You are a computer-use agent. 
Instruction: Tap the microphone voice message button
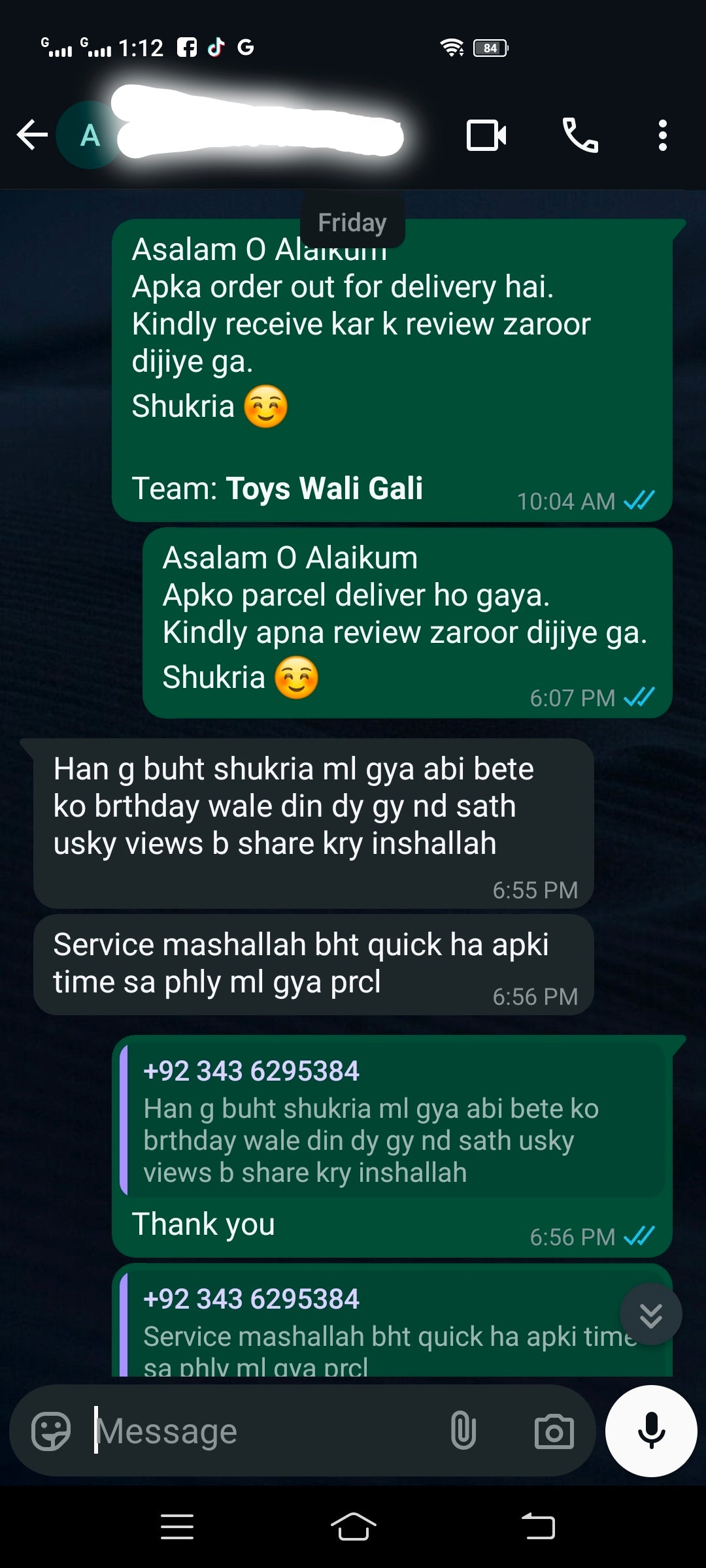651,1431
